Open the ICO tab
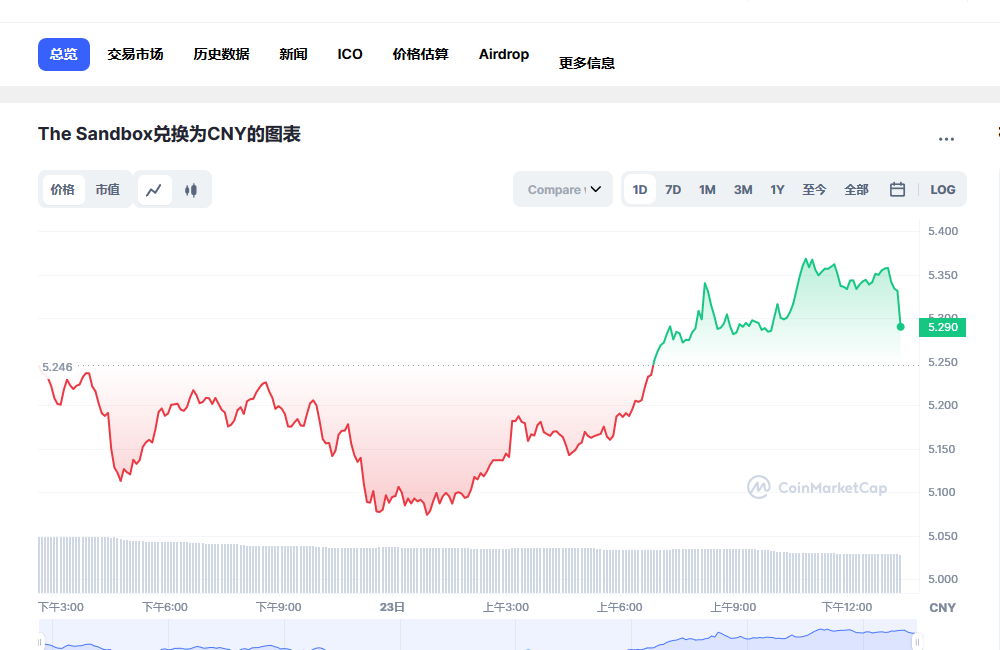The width and height of the screenshot is (1000, 650). (350, 54)
